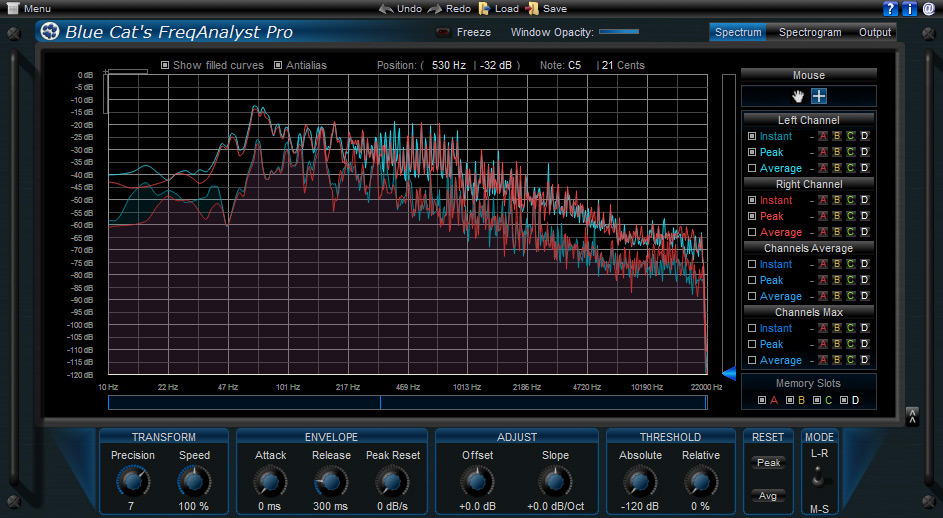Enable the Show filled curves checkbox

165,66
